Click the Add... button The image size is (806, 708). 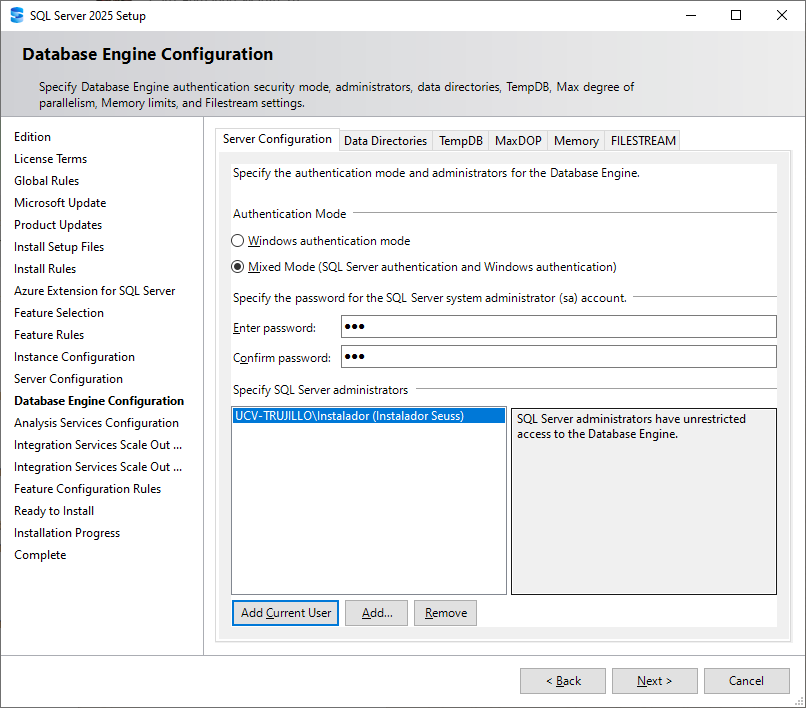(376, 613)
